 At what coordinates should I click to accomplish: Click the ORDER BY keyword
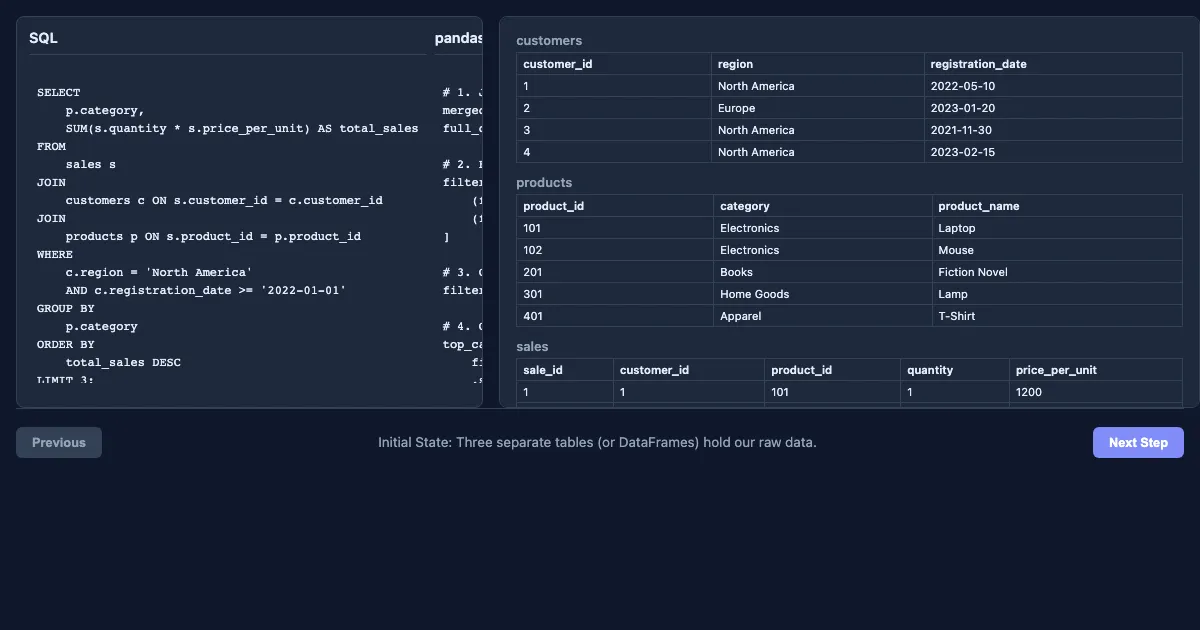point(66,344)
